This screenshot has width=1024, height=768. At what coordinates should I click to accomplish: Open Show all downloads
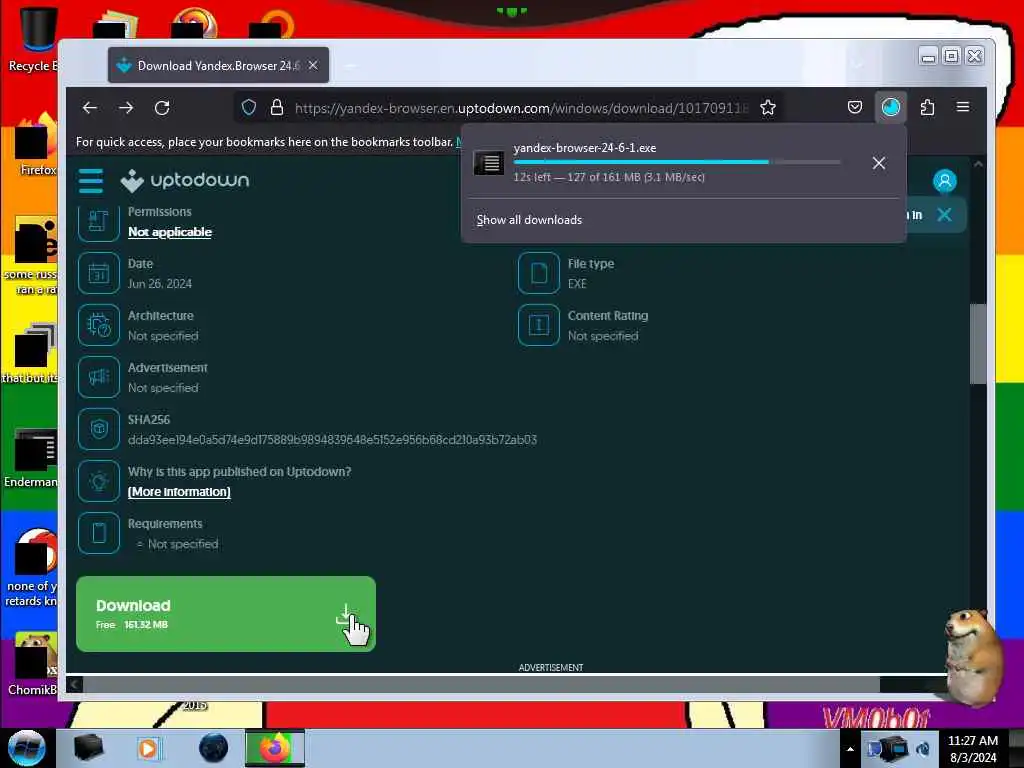coord(529,220)
